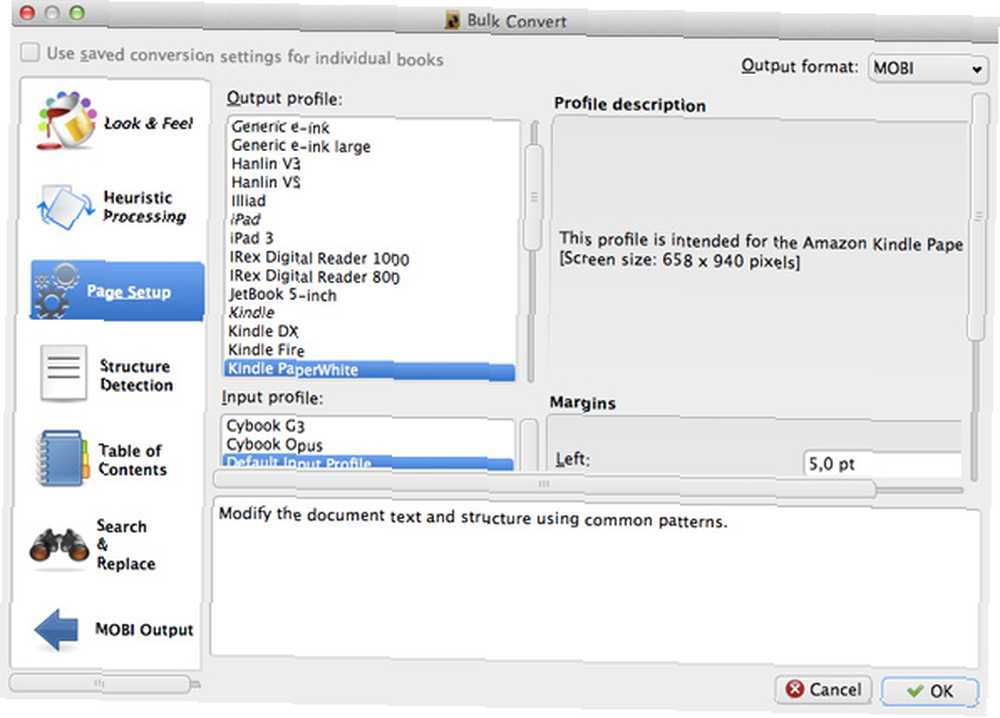This screenshot has height=718, width=1000.
Task: Click the Cancel button
Action: coord(823,689)
